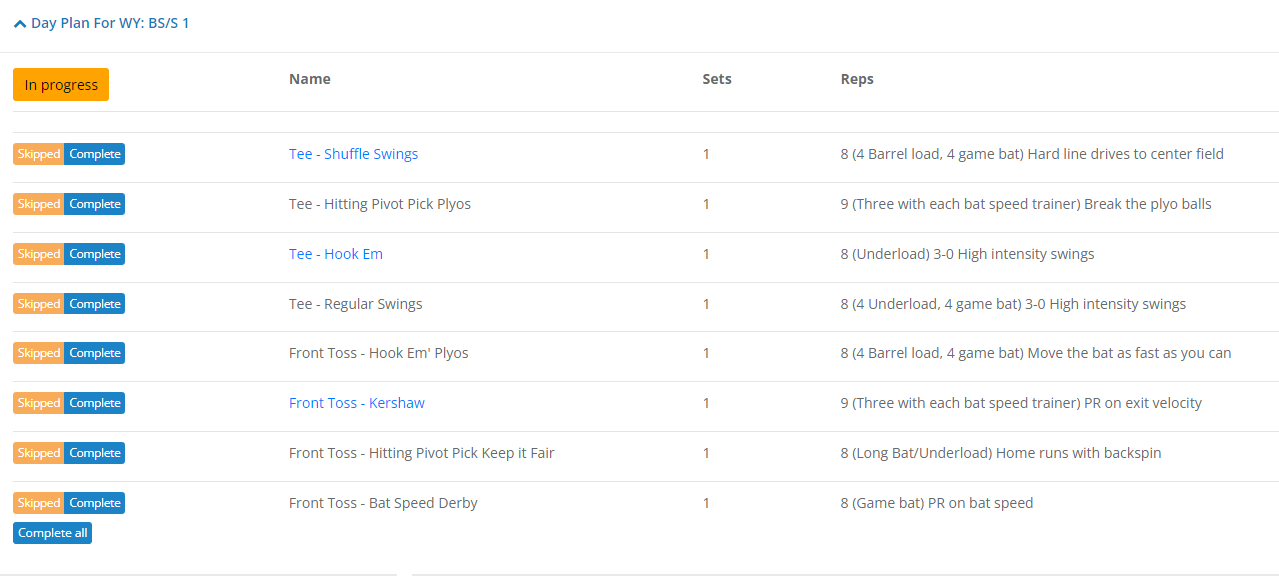The image size is (1279, 587).
Task: Mark Tee - Hook Em as Complete
Action: (x=95, y=254)
